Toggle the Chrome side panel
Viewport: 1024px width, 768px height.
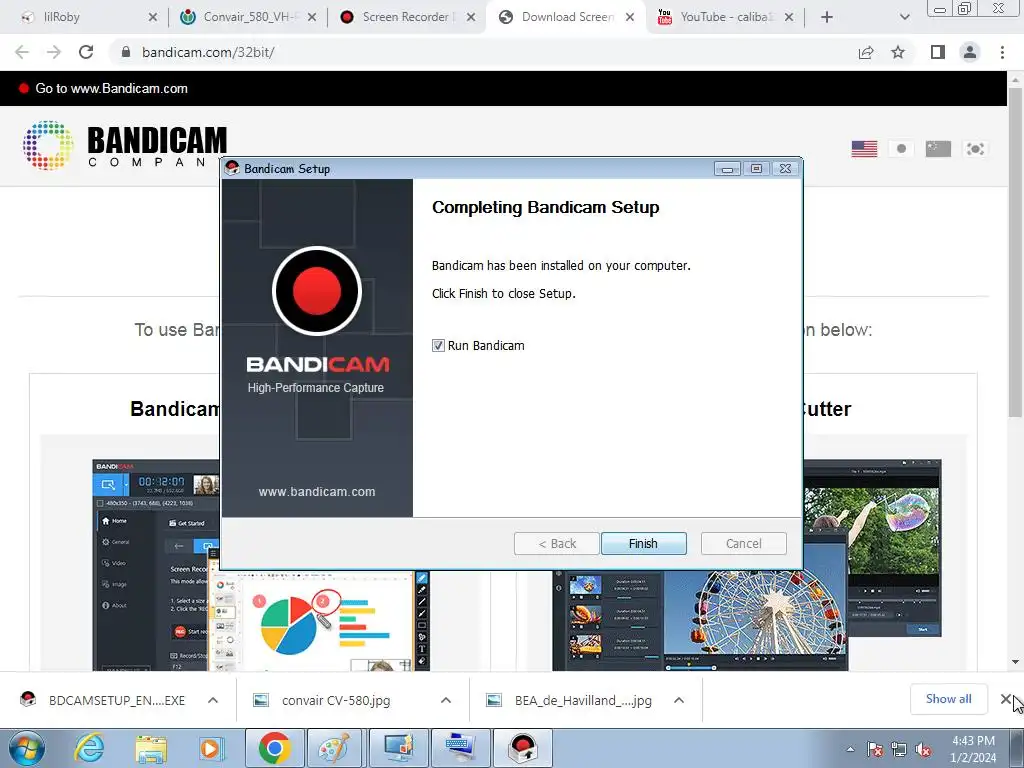click(938, 52)
